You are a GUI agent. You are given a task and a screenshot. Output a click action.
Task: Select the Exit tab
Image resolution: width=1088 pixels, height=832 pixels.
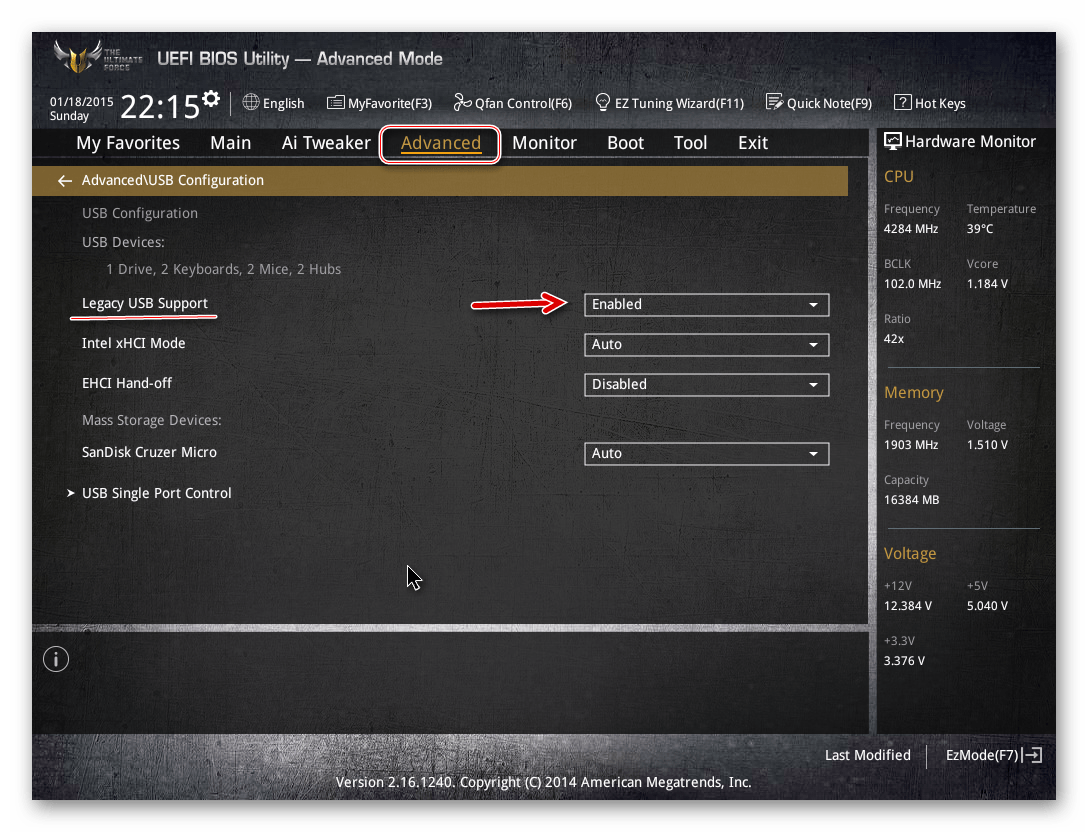click(x=753, y=143)
